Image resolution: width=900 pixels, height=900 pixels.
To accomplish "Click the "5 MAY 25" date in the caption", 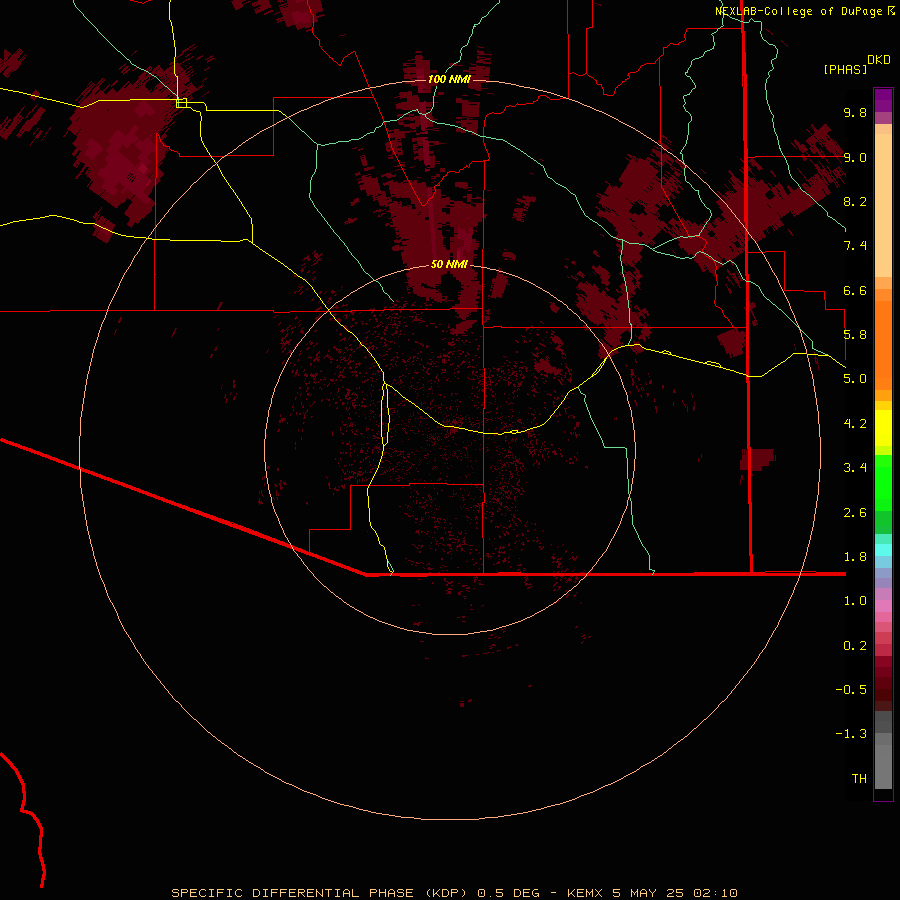I will pos(648,893).
